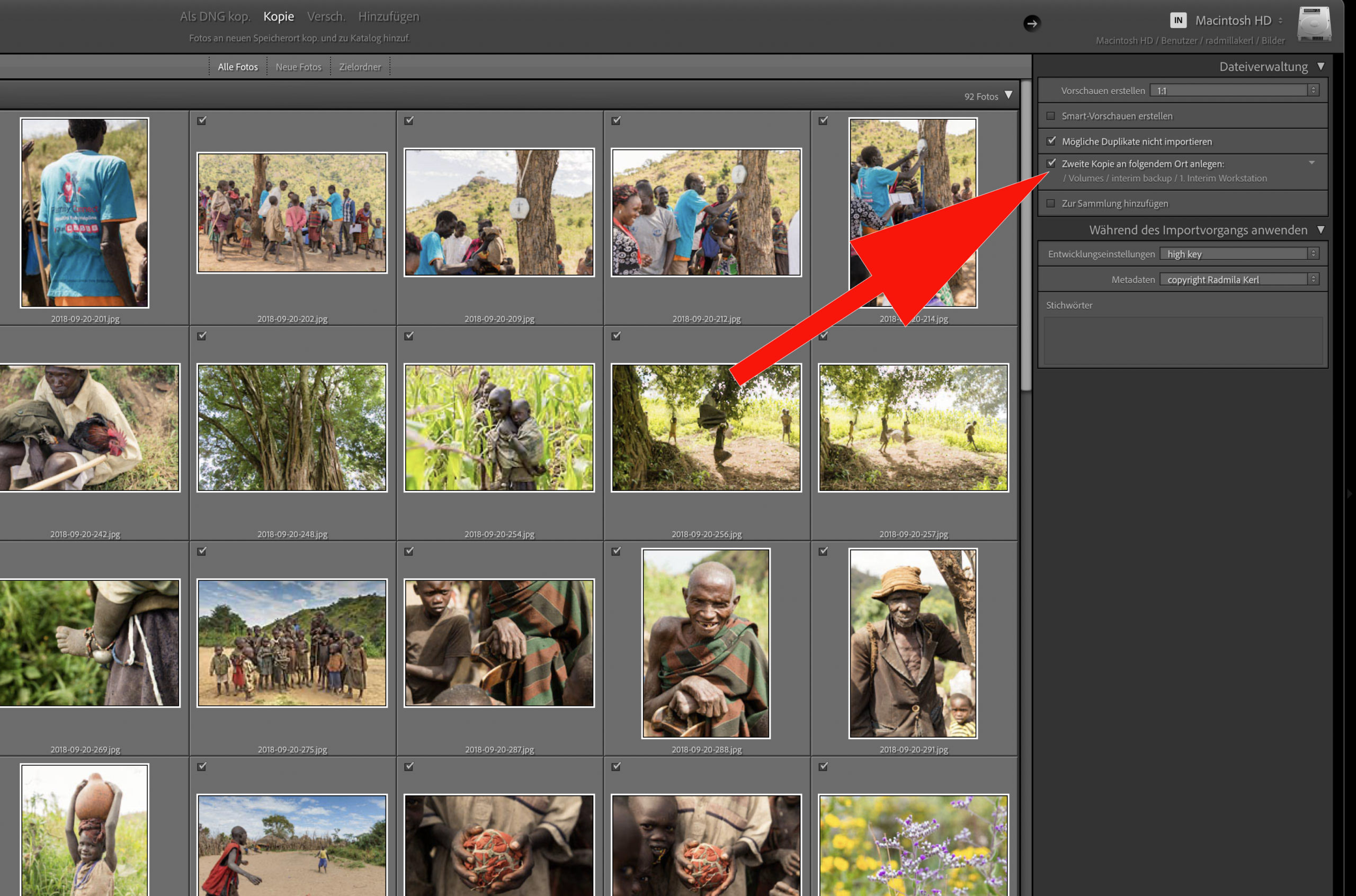Click the grid vertical scrollbar handle

point(1025,236)
